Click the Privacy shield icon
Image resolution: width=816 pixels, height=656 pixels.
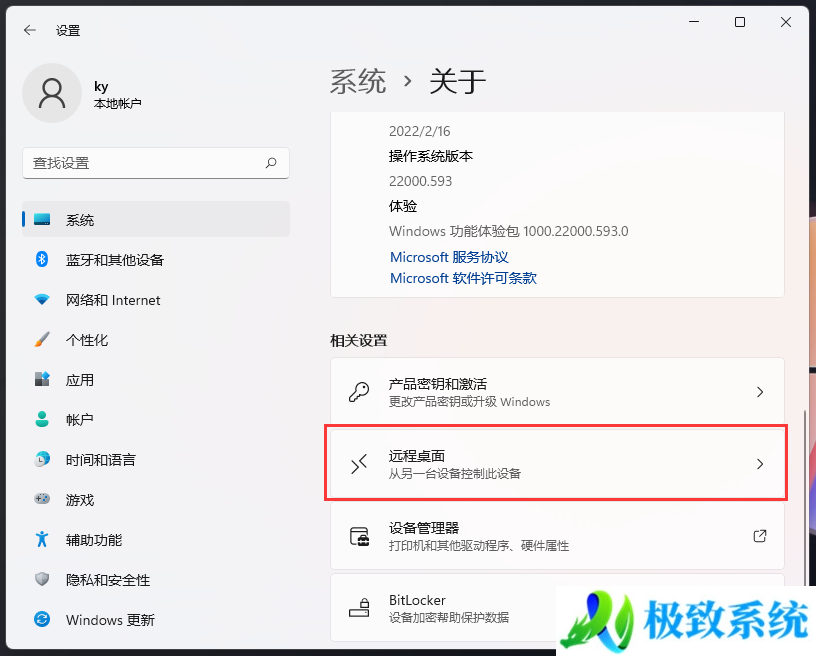pos(42,579)
